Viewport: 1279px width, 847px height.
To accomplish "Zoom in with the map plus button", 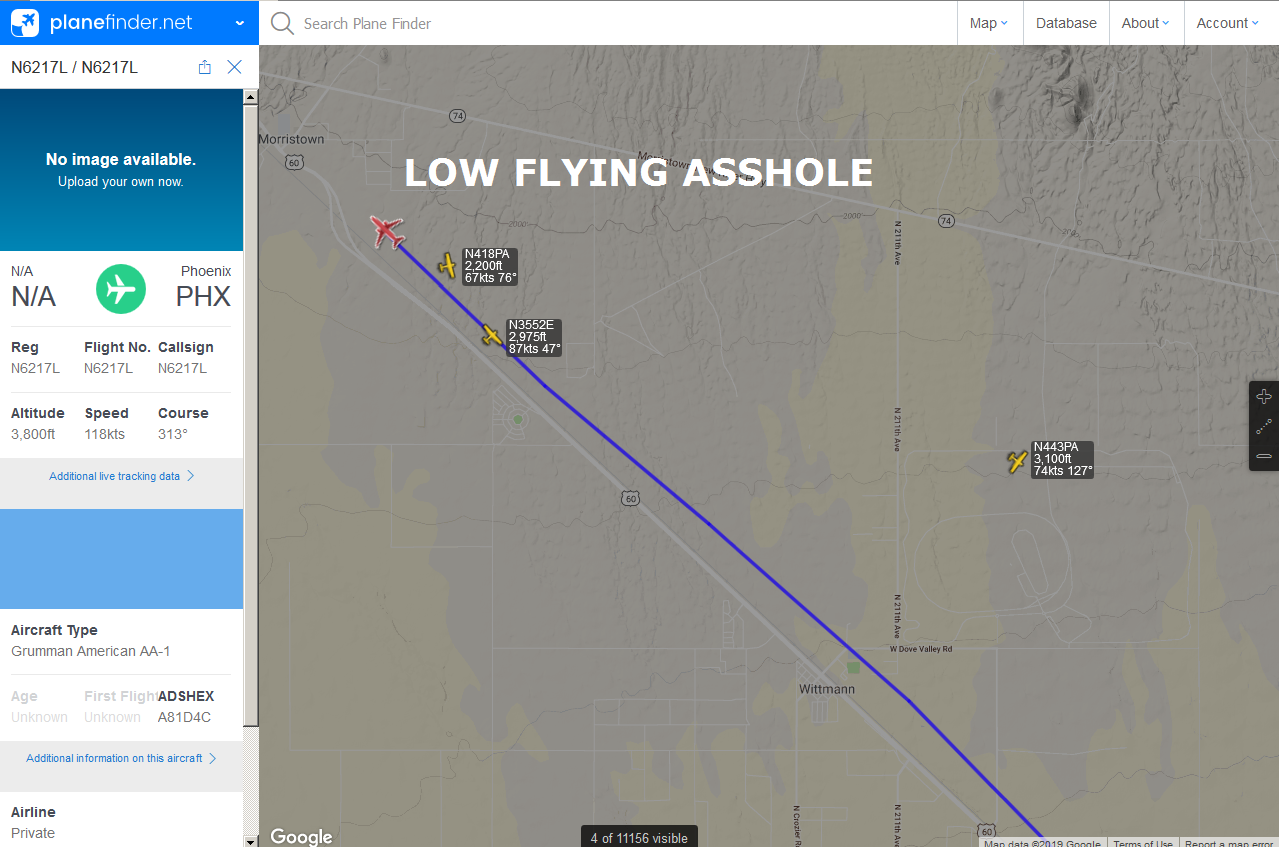I will pos(1264,396).
